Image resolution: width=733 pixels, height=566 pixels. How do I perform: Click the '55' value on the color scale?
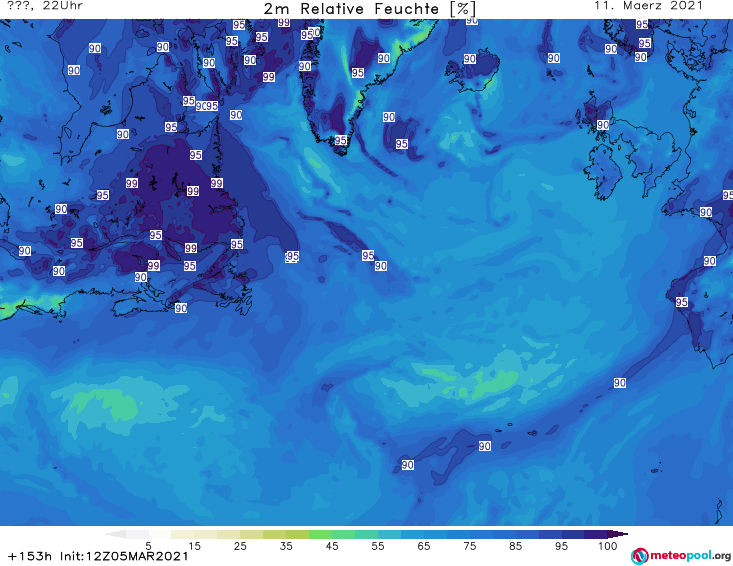[378, 545]
